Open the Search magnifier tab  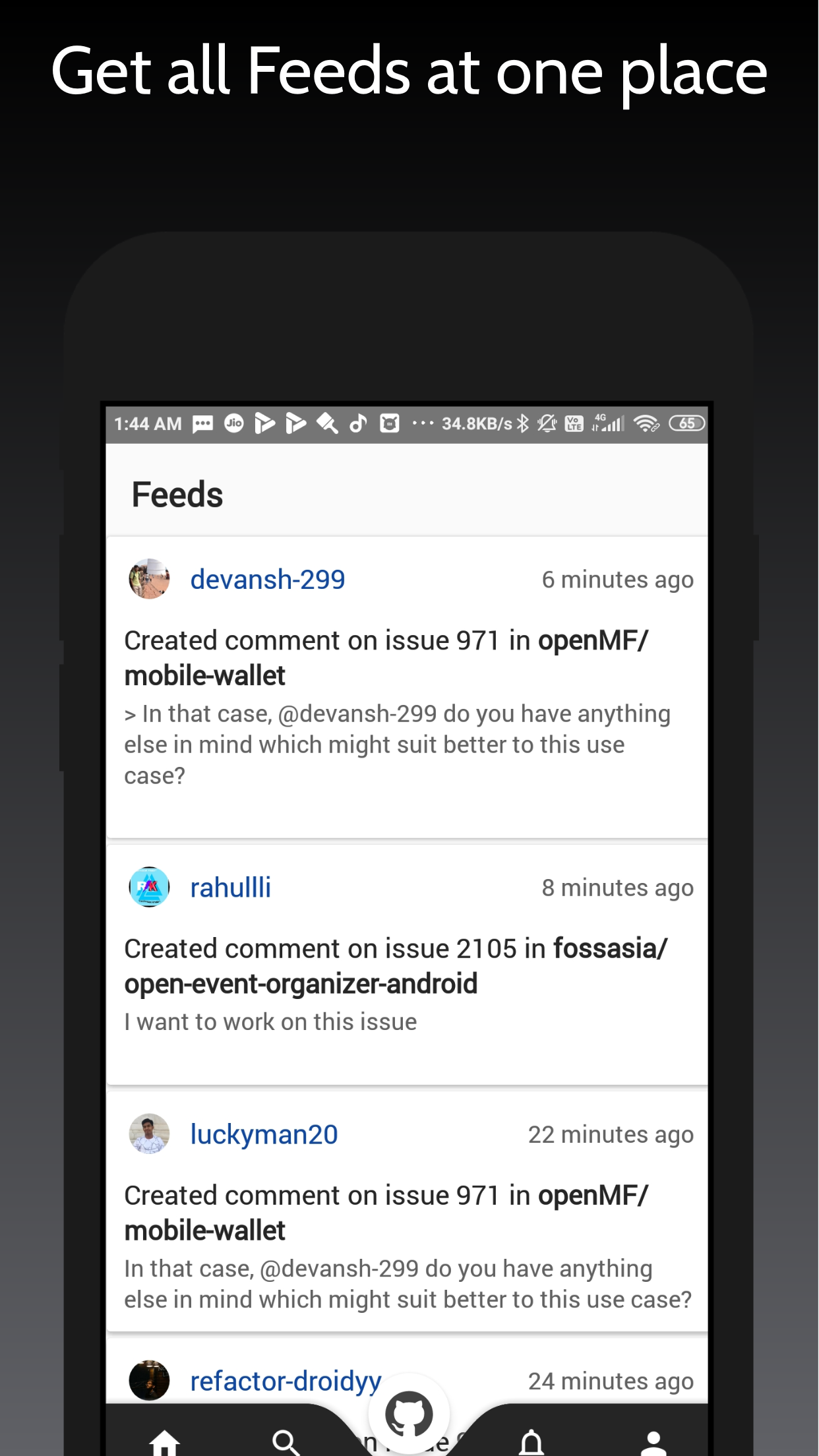(286, 1443)
